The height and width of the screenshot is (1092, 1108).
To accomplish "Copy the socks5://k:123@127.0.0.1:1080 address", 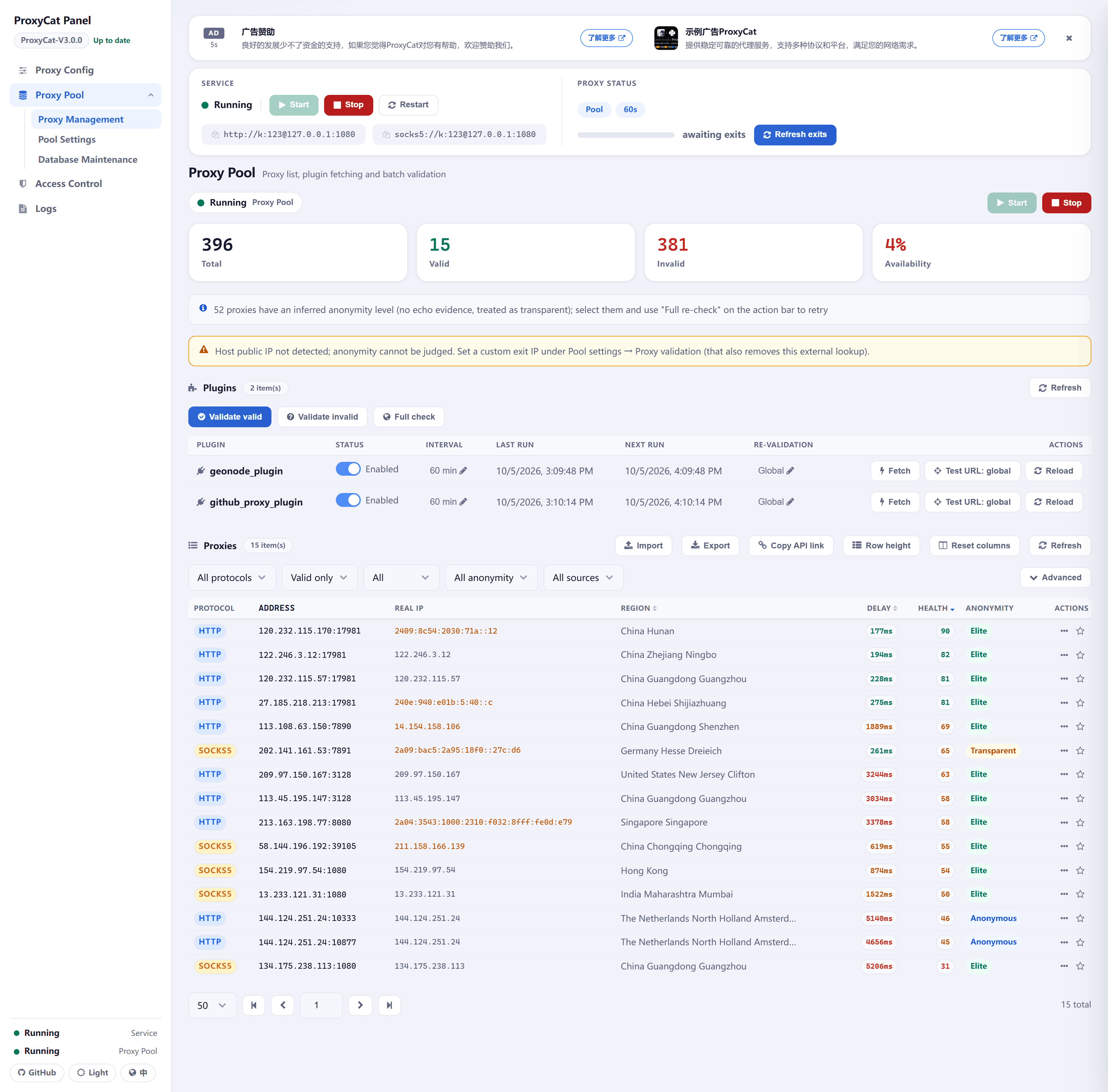I will tap(386, 135).
